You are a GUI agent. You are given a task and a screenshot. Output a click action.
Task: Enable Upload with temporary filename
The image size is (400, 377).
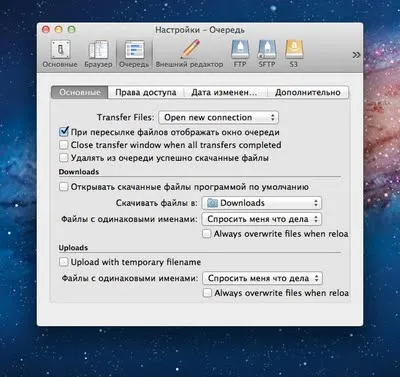pos(63,262)
